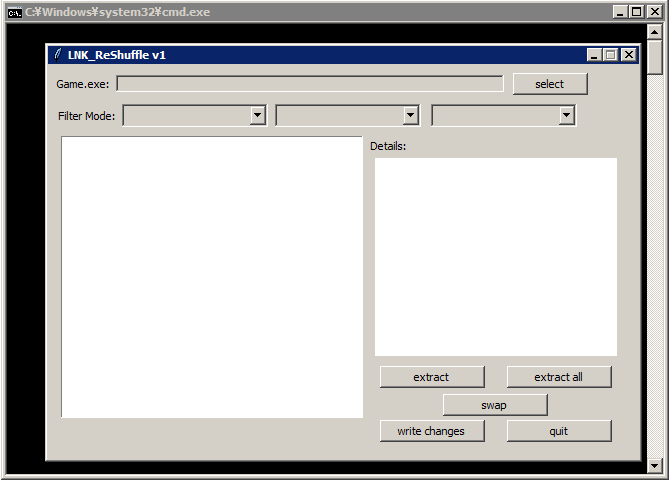Click the extract all button
The height and width of the screenshot is (480, 670).
(x=558, y=377)
